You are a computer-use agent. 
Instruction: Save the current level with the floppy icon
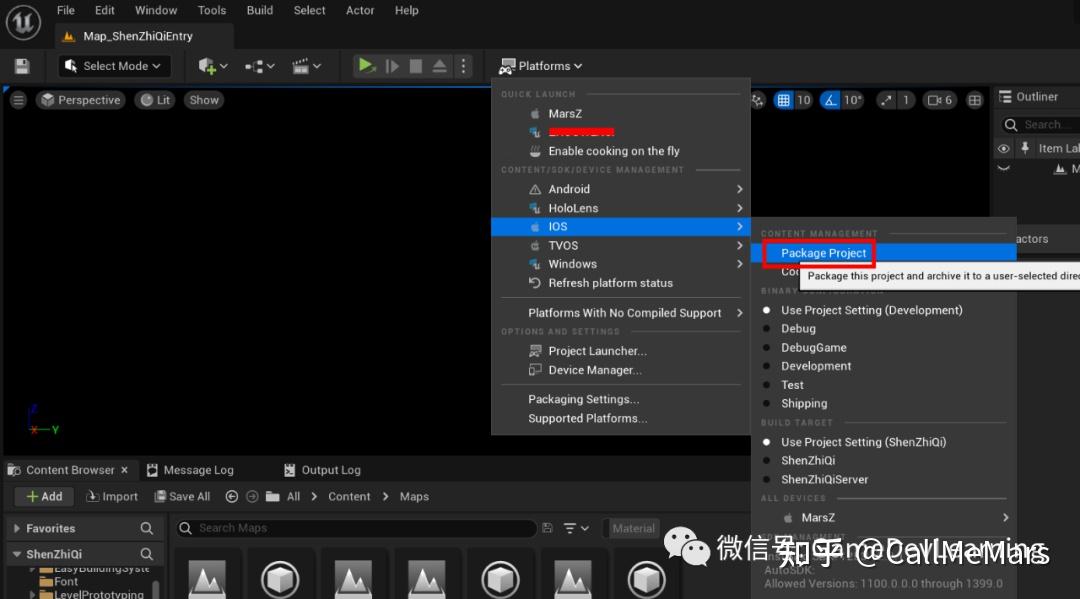pyautogui.click(x=22, y=66)
